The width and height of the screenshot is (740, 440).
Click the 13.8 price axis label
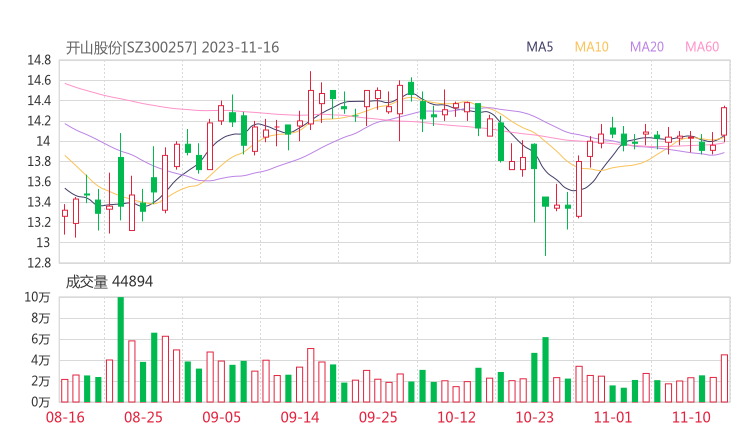(x=39, y=161)
